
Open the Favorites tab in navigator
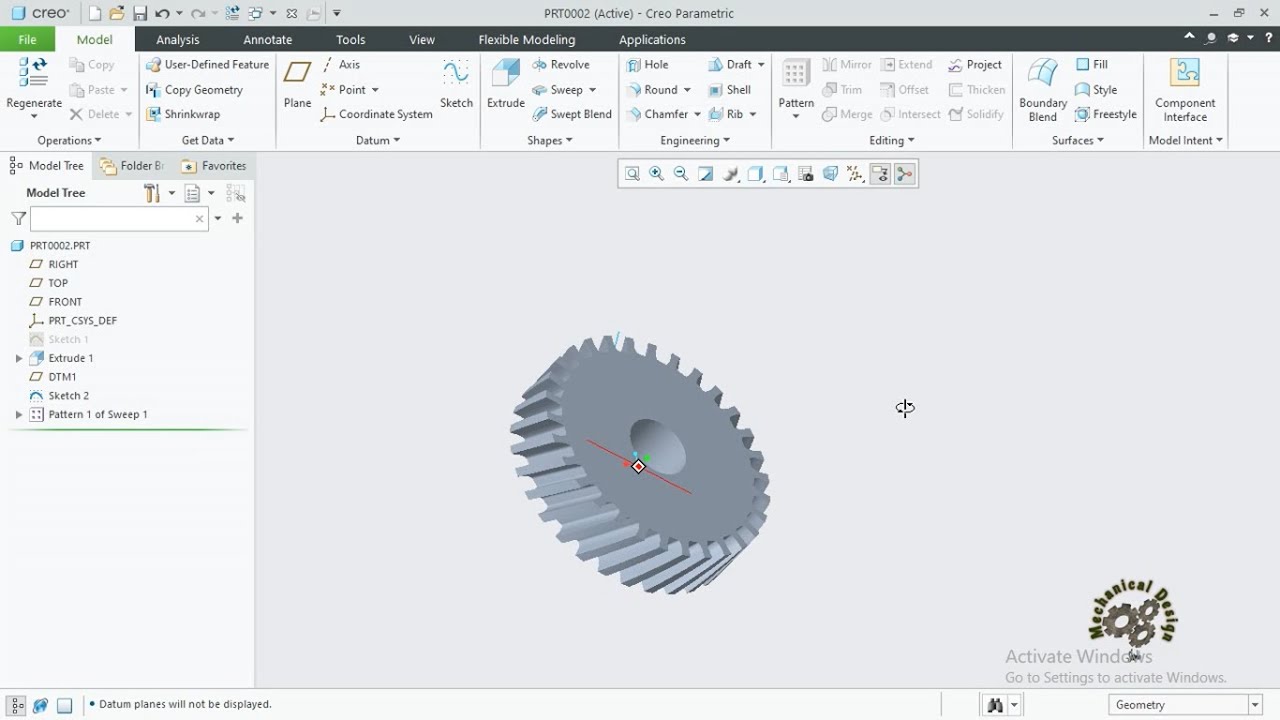213,166
